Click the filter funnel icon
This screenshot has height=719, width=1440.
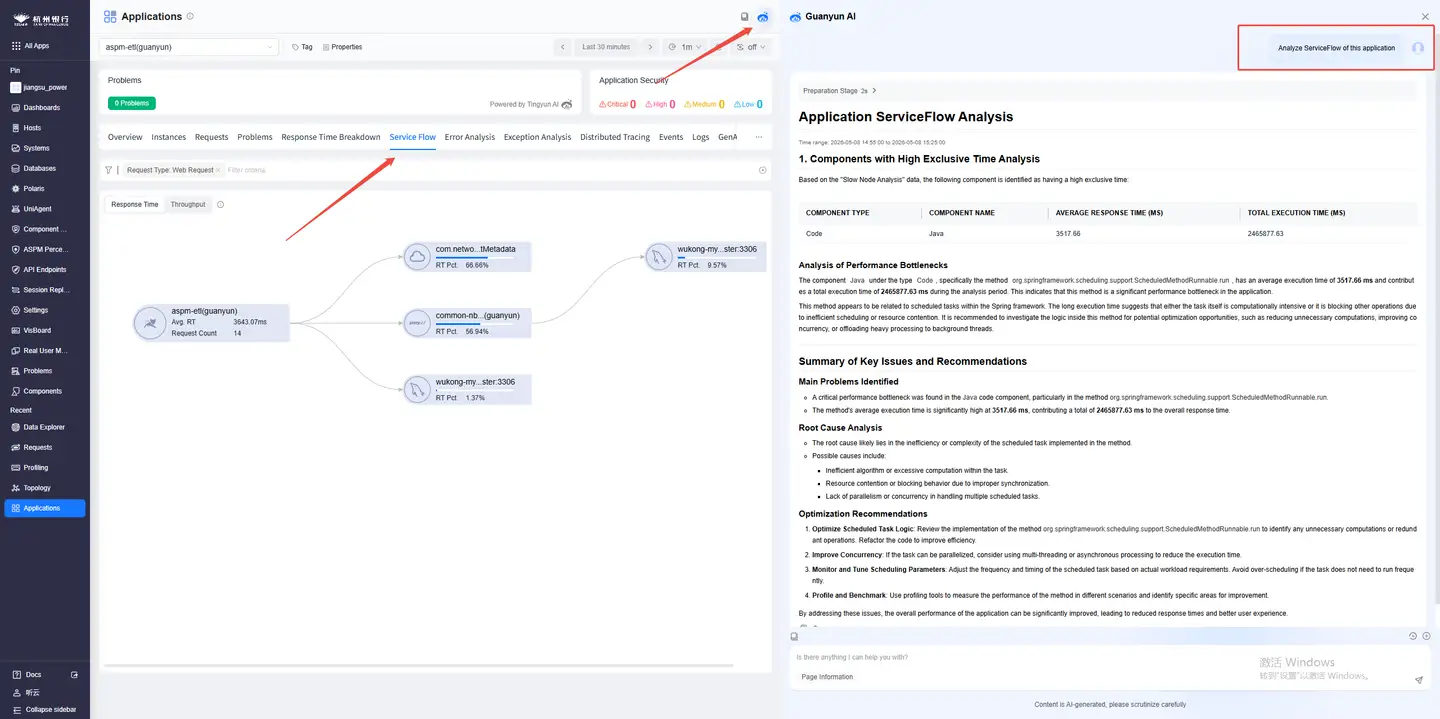tap(108, 170)
